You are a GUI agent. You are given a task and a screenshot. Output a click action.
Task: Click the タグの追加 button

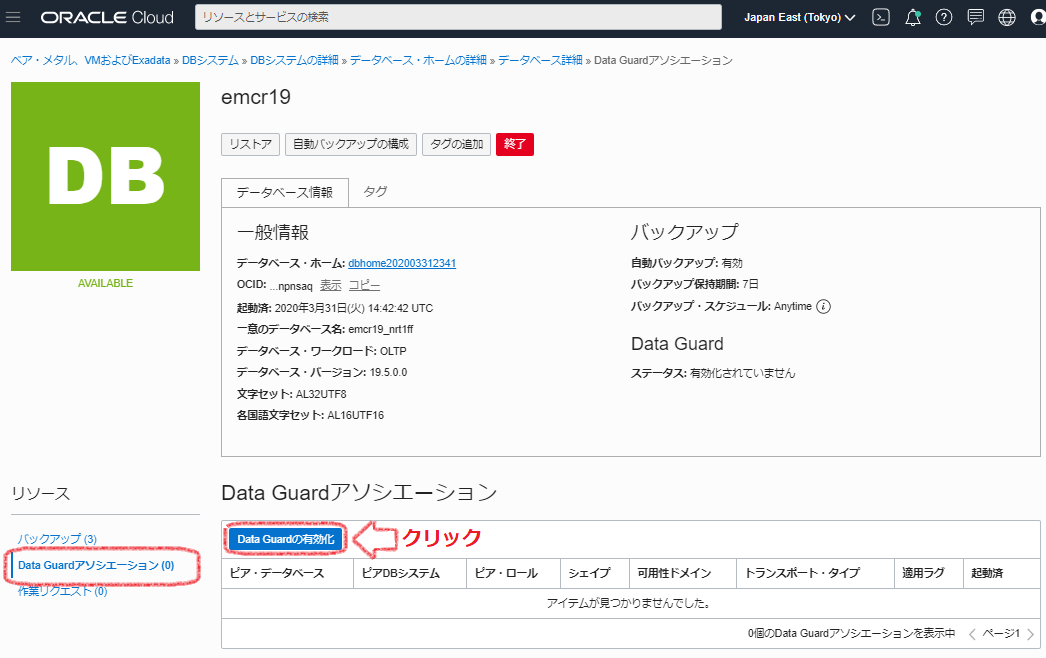tap(456, 144)
